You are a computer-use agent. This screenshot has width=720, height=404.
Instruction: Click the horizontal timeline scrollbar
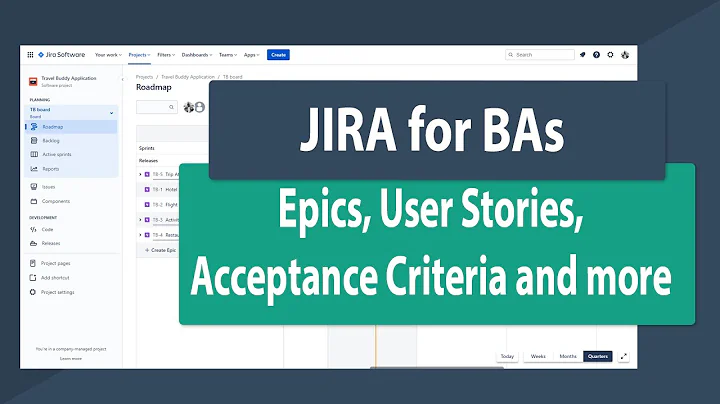(x=436, y=367)
